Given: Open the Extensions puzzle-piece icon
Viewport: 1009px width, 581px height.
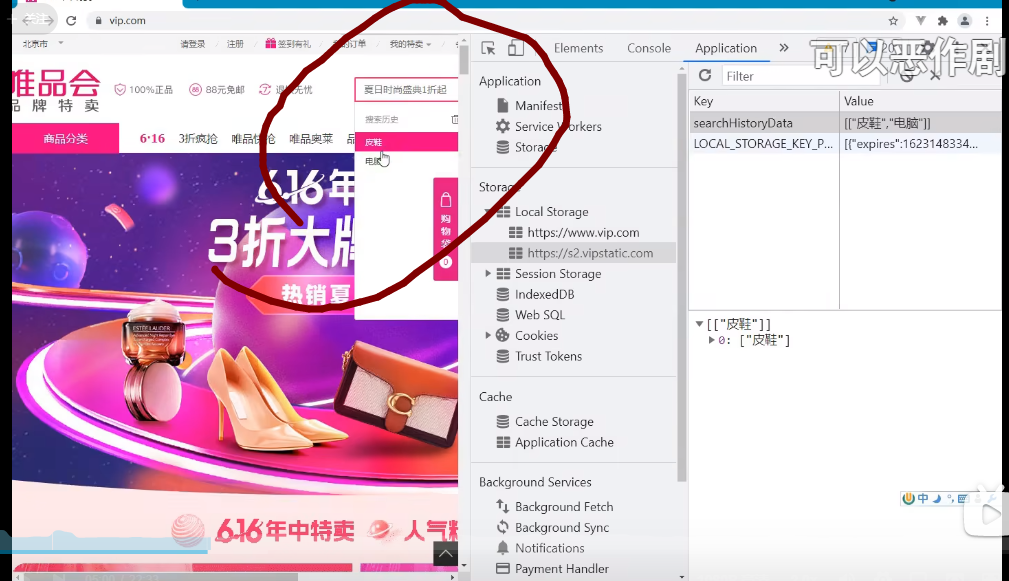Looking at the screenshot, I should pyautogui.click(x=943, y=21).
